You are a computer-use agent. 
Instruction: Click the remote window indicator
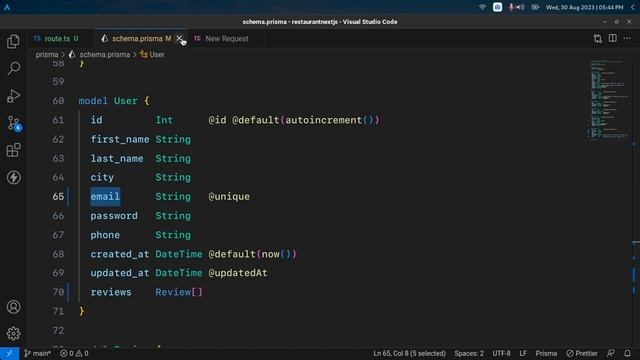pos(9,353)
